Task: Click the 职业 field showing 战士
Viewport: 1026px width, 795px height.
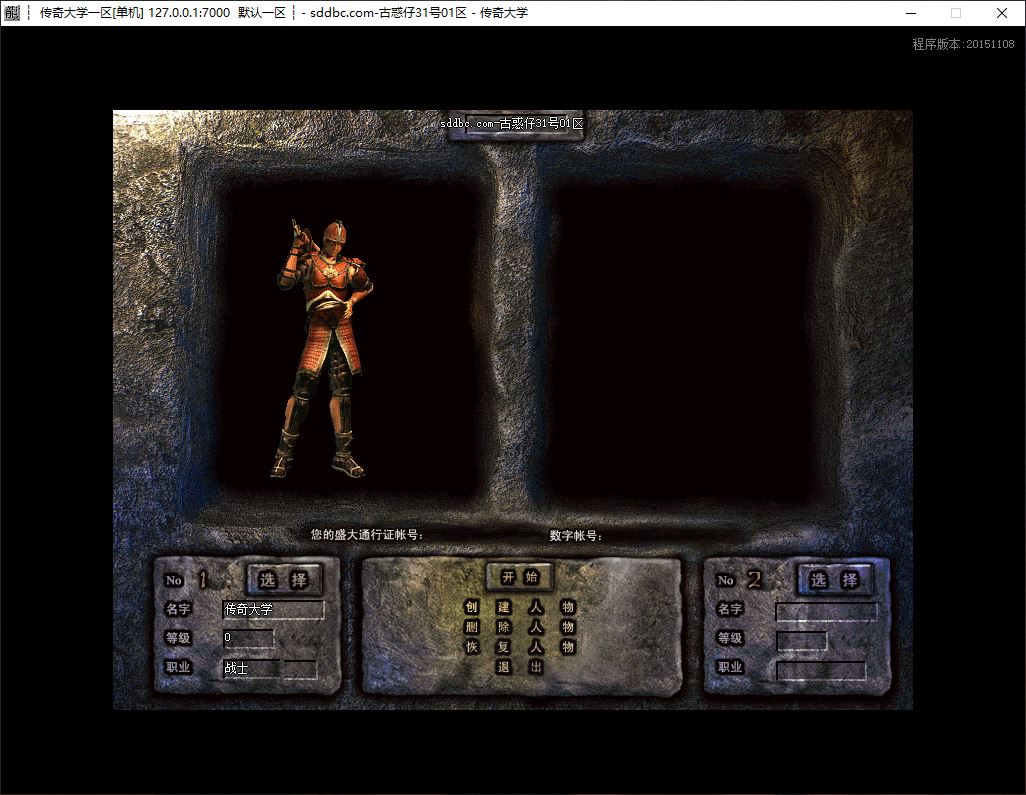Action: click(270, 669)
